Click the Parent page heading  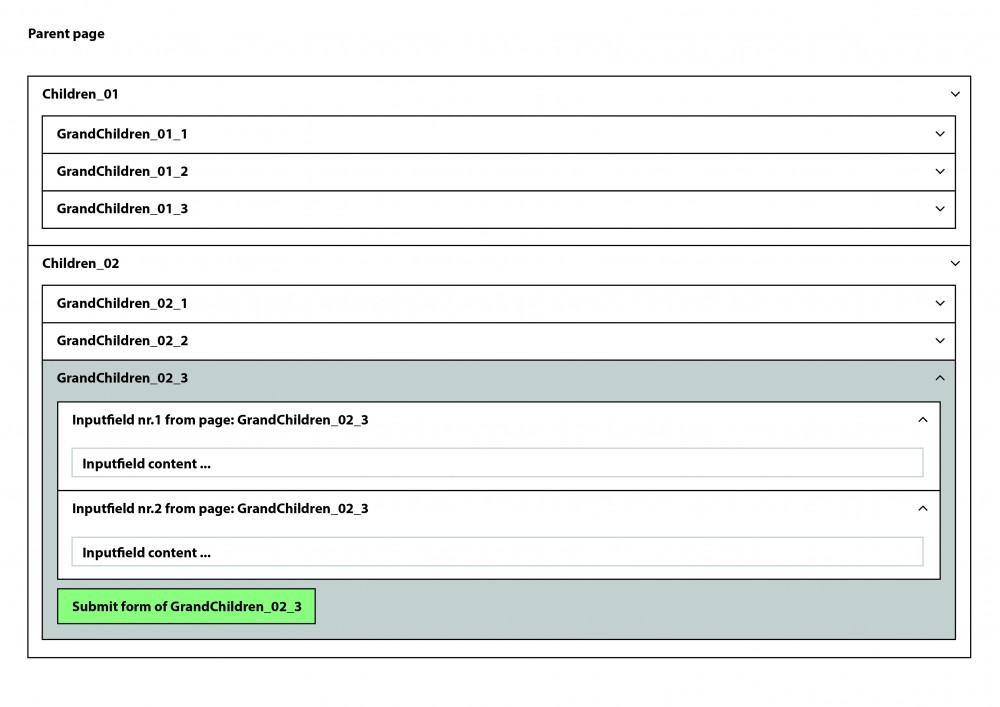pyautogui.click(x=66, y=34)
